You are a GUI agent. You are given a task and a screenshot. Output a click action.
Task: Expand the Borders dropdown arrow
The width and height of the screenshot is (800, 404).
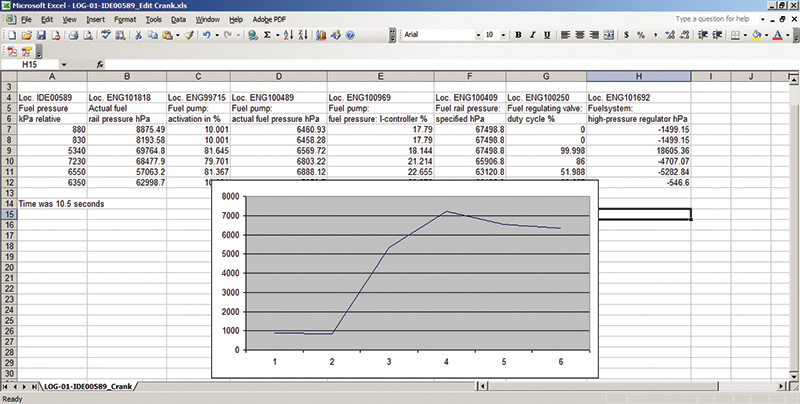click(745, 35)
